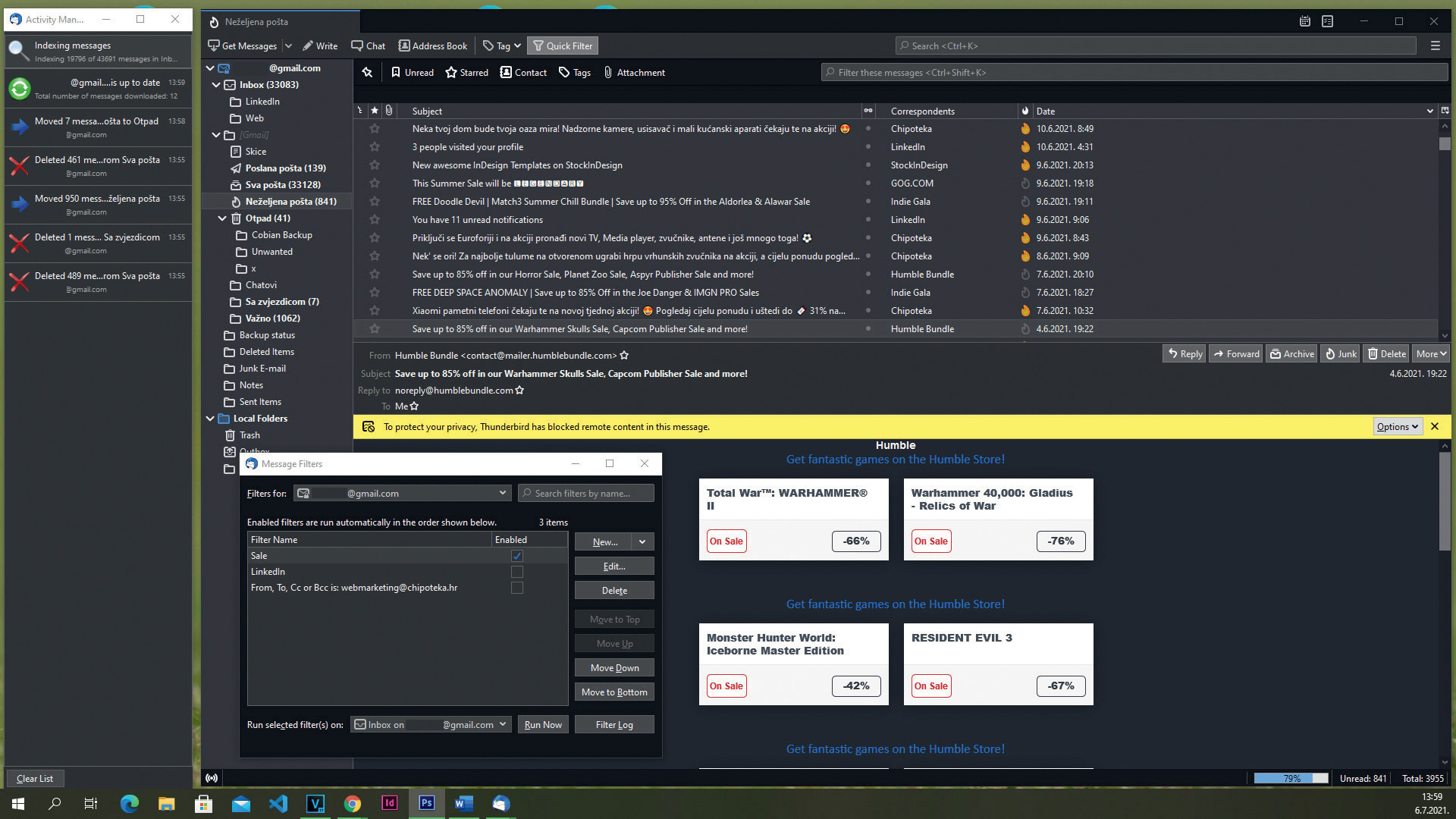Filter messages by Unread

[x=412, y=72]
